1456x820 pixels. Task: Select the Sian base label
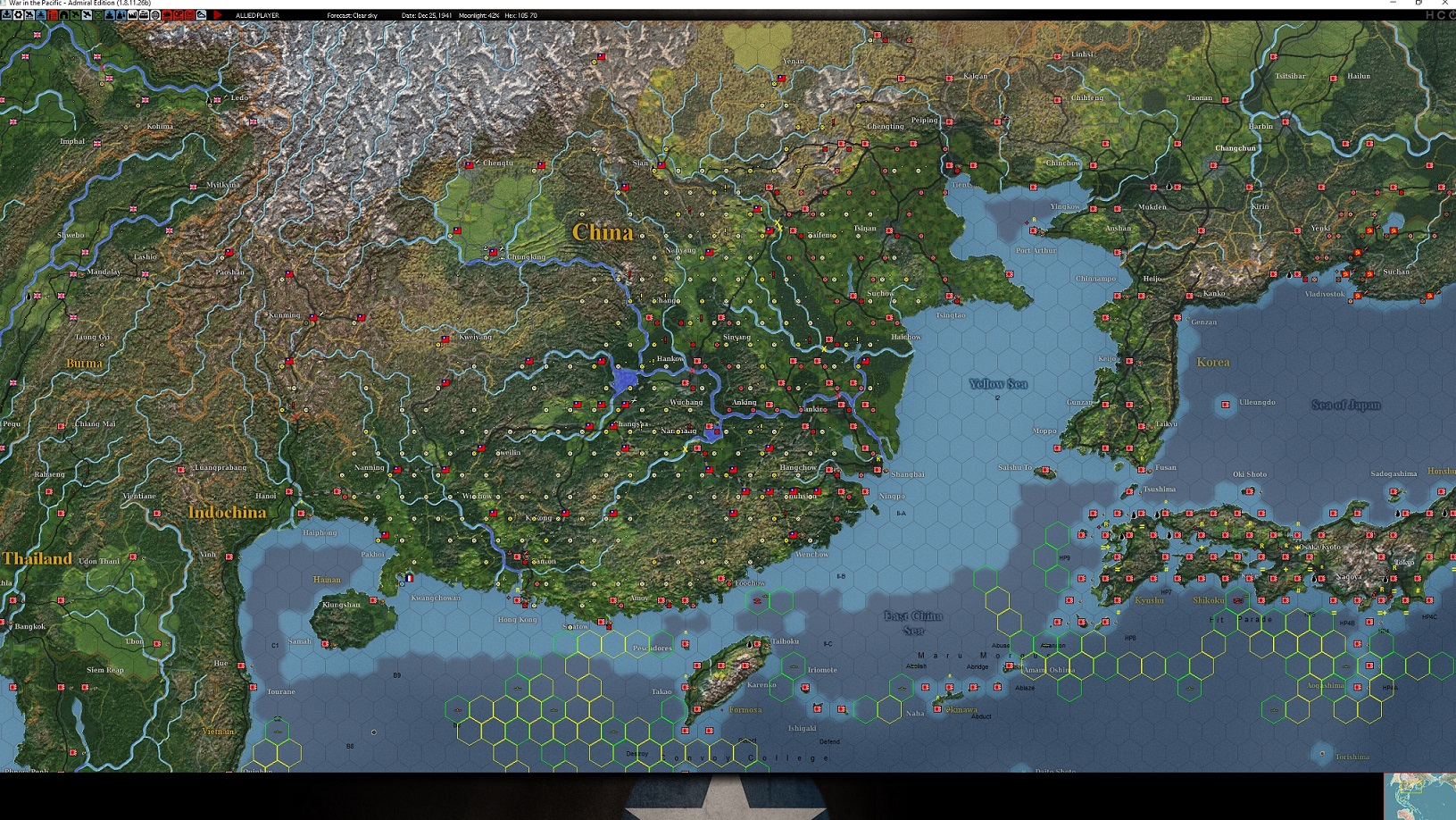click(x=640, y=163)
